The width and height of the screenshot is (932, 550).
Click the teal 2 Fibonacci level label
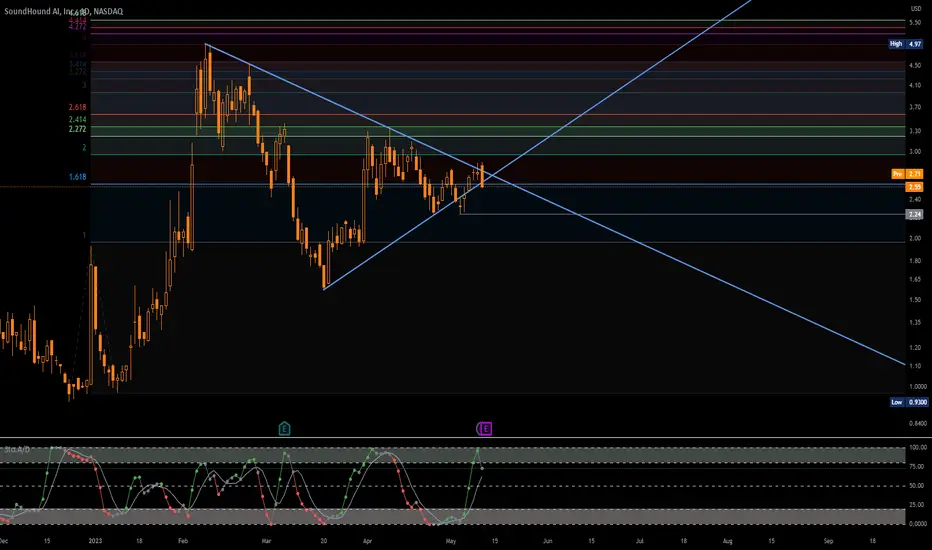84,147
